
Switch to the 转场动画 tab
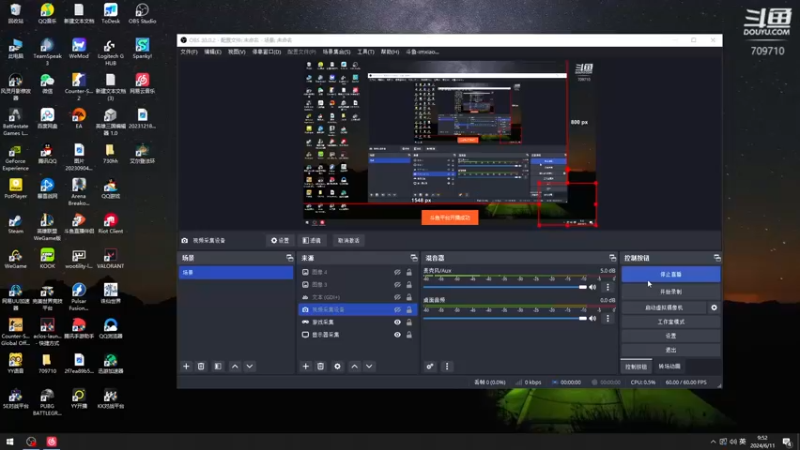pyautogui.click(x=669, y=366)
